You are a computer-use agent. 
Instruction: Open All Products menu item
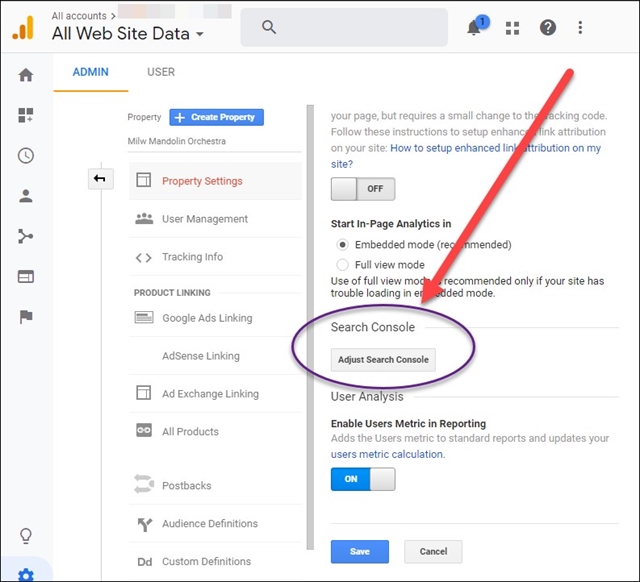[x=215, y=431]
